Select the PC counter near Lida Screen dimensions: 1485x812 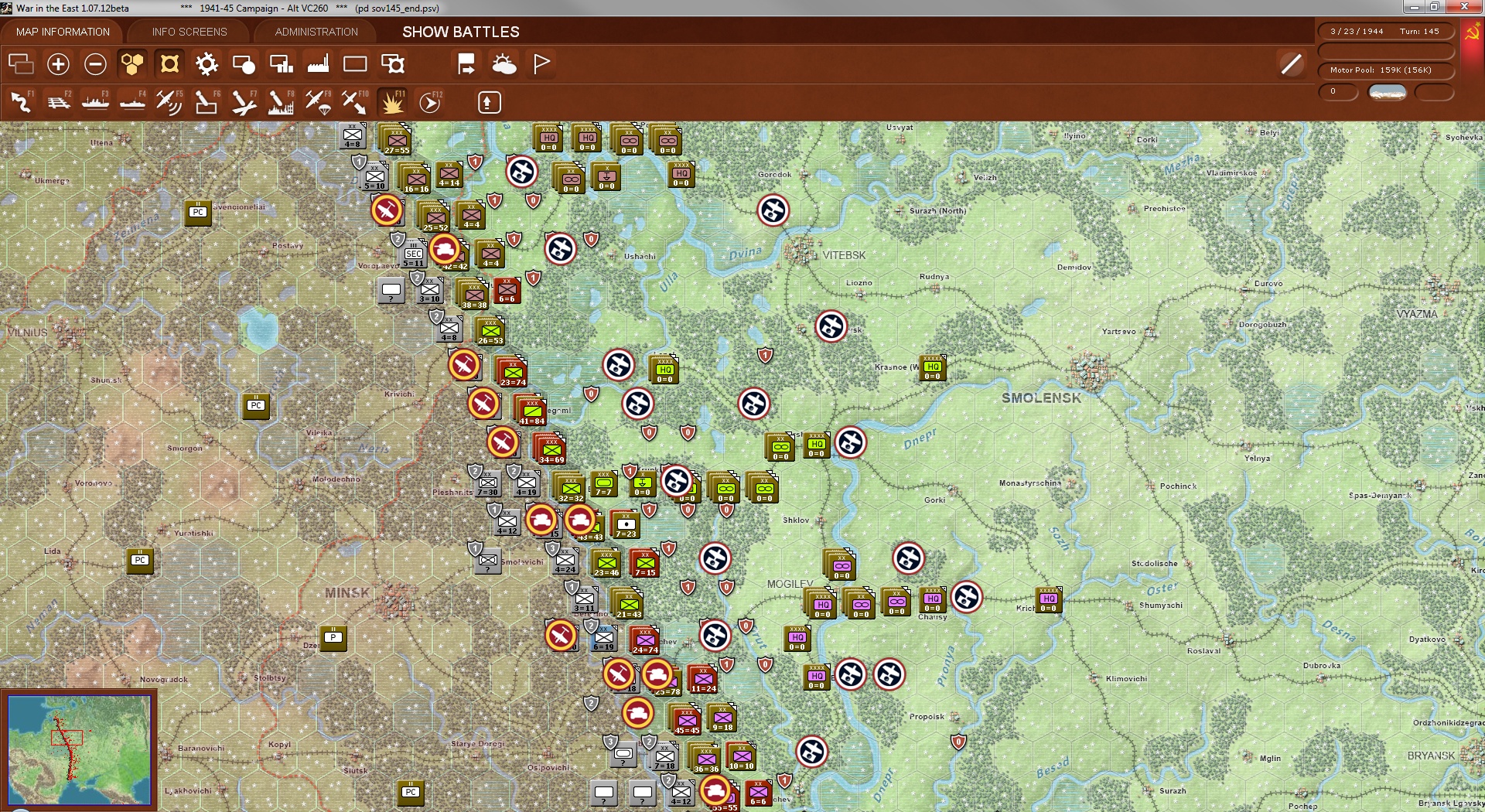coord(140,560)
